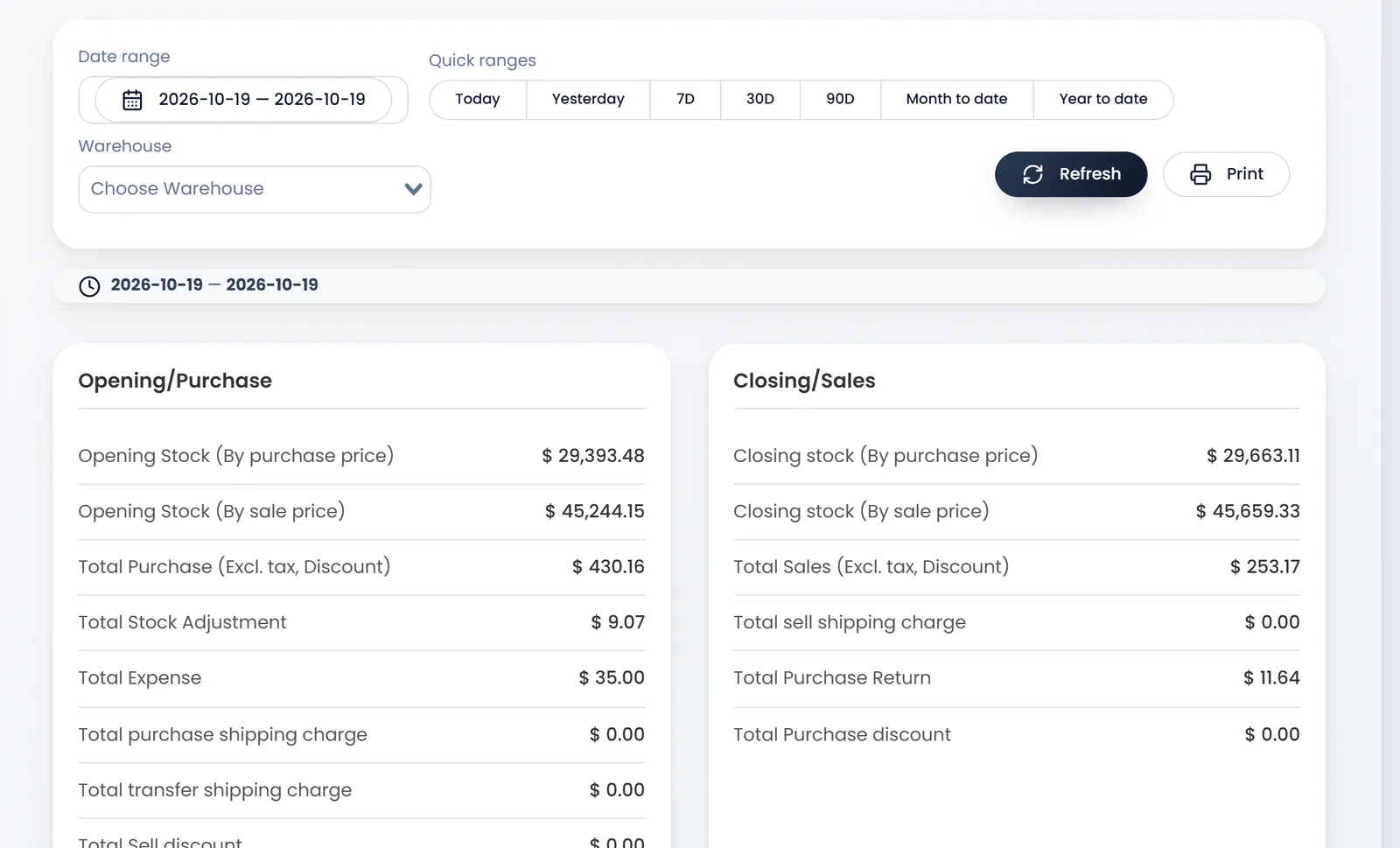Click the value $ 11.64

pyautogui.click(x=1271, y=678)
